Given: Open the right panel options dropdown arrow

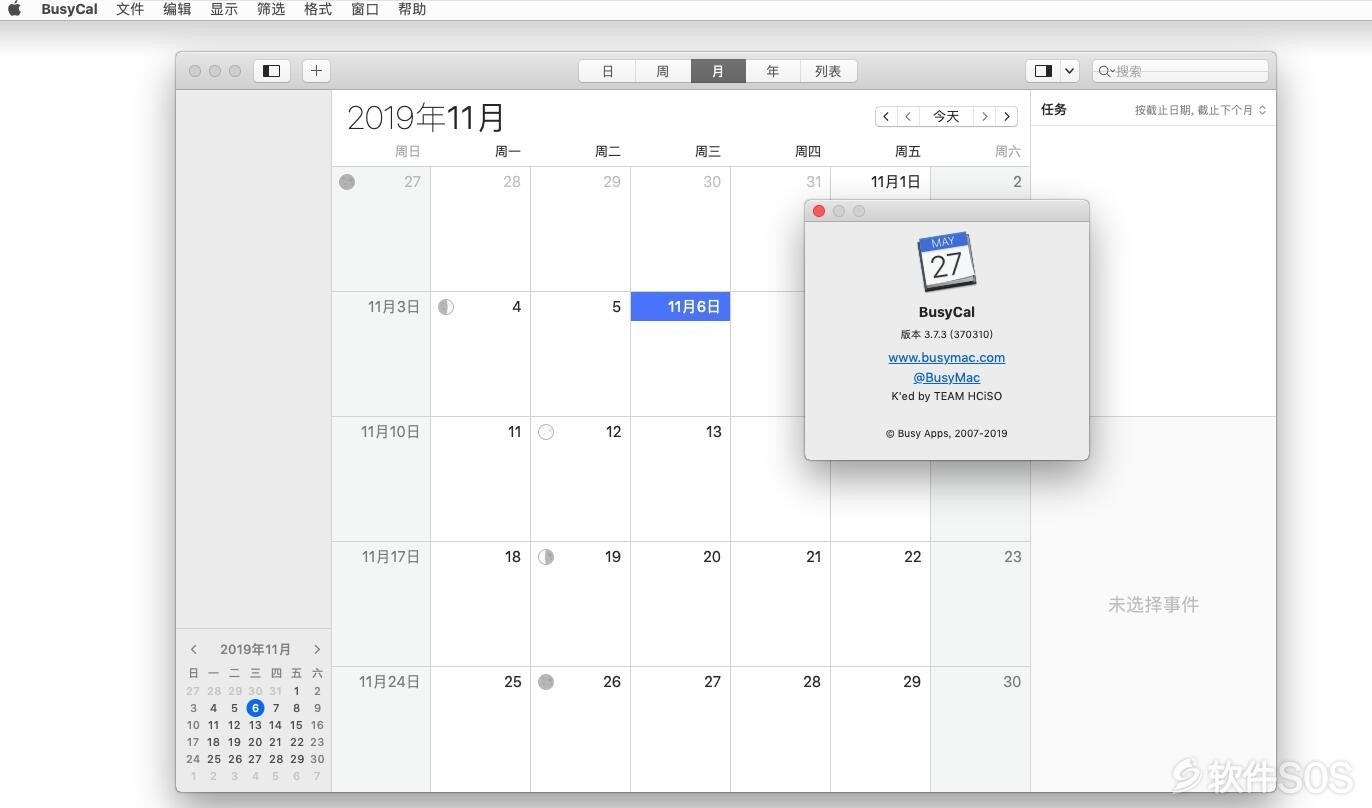Looking at the screenshot, I should click(x=1069, y=71).
